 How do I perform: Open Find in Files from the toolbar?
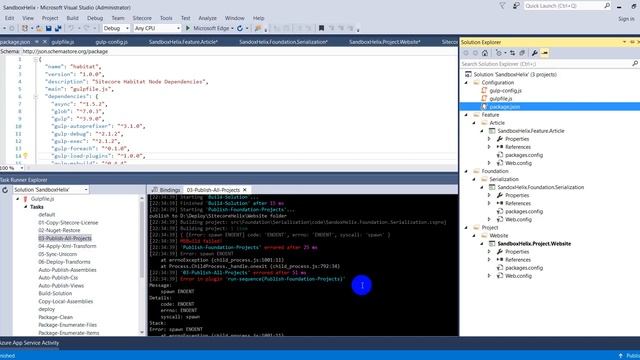[x=258, y=28]
